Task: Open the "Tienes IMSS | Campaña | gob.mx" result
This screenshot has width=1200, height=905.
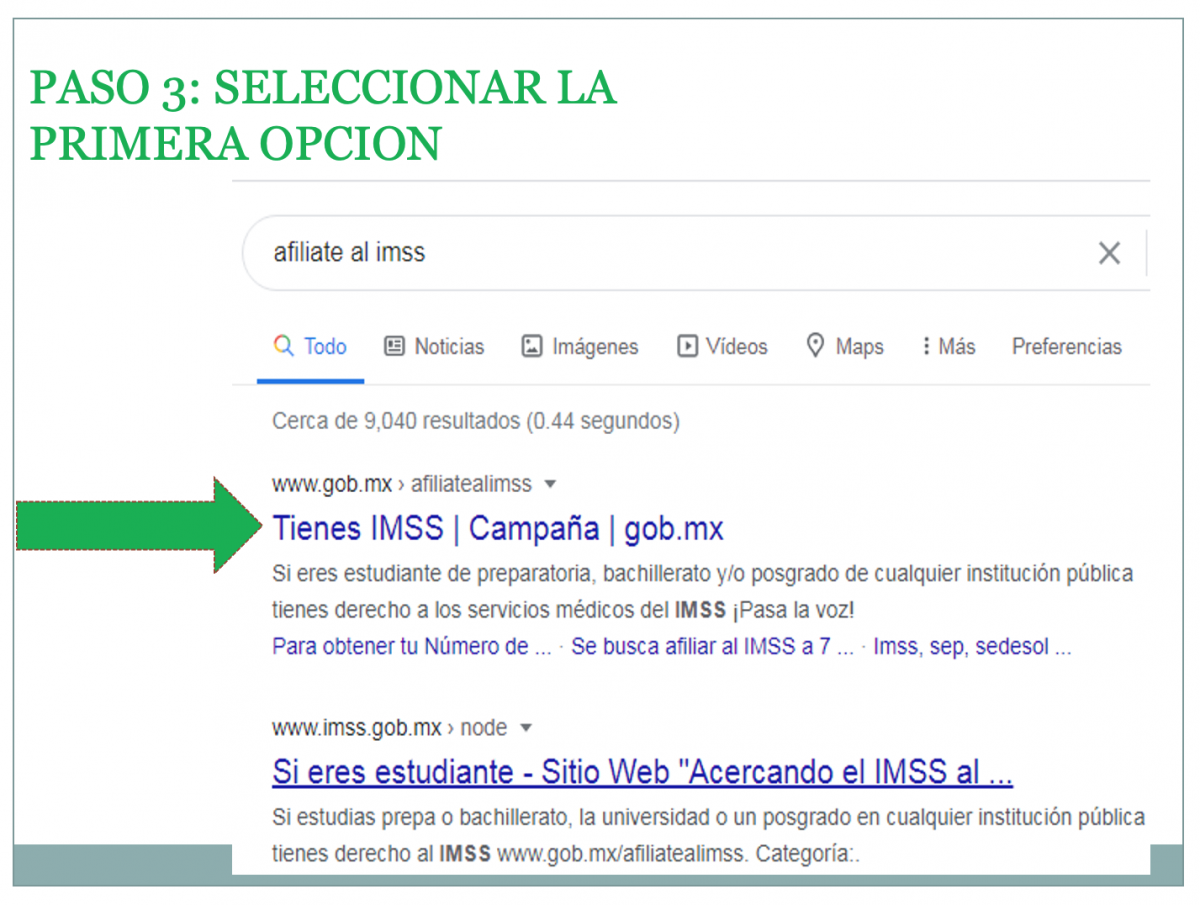Action: 497,528
